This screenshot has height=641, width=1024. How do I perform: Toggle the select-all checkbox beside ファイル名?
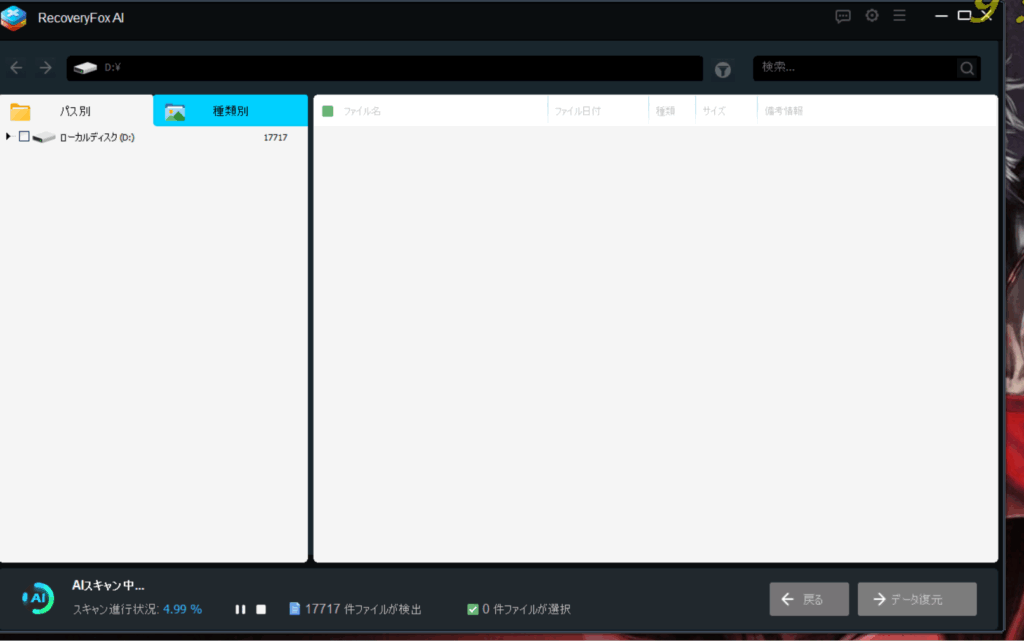[x=328, y=111]
